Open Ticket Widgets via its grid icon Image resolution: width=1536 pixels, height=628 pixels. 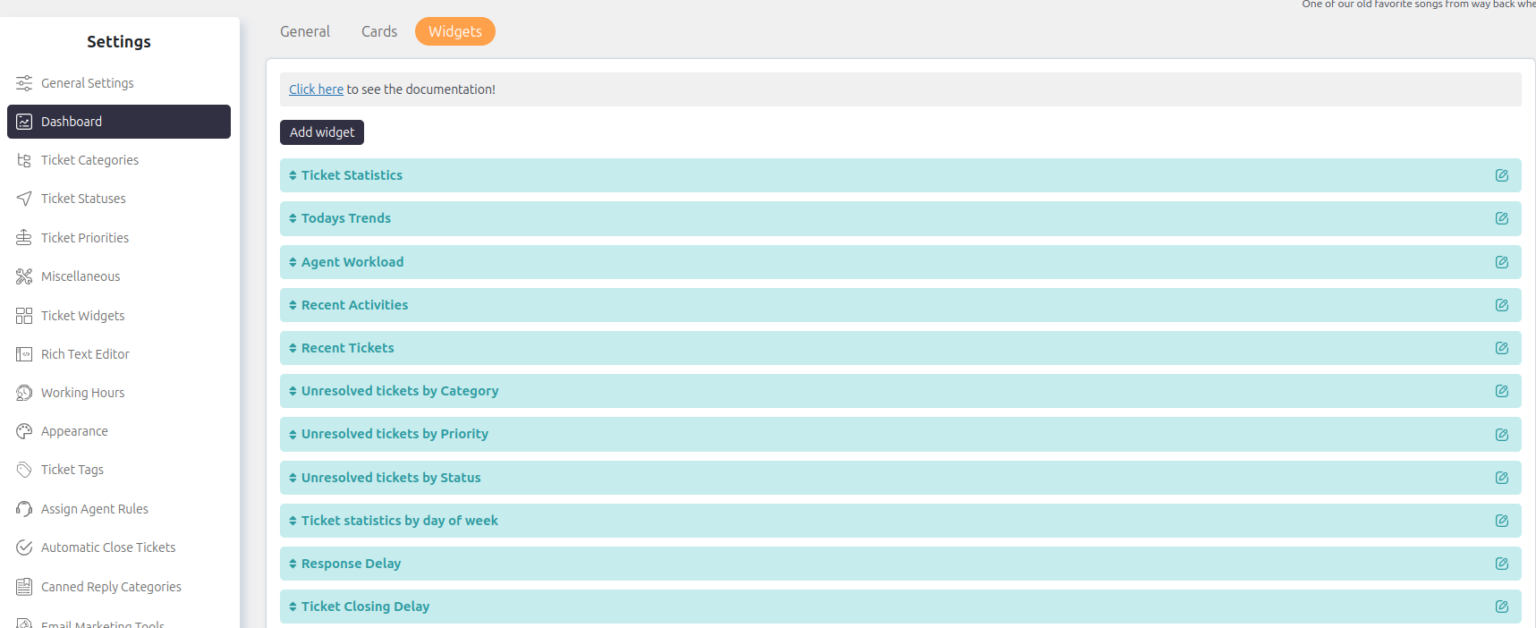22,315
